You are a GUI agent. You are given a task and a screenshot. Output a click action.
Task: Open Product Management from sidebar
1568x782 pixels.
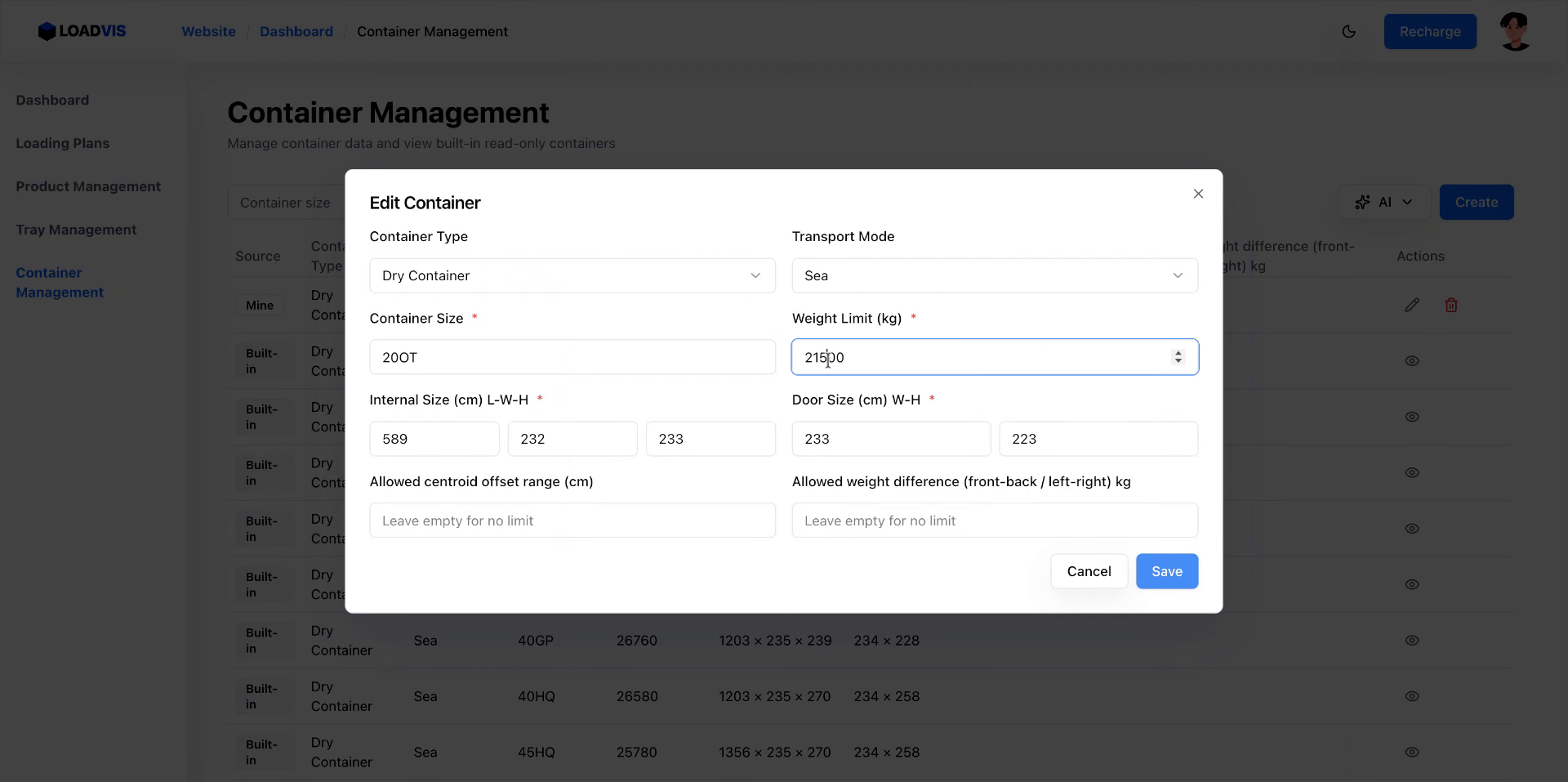[88, 186]
